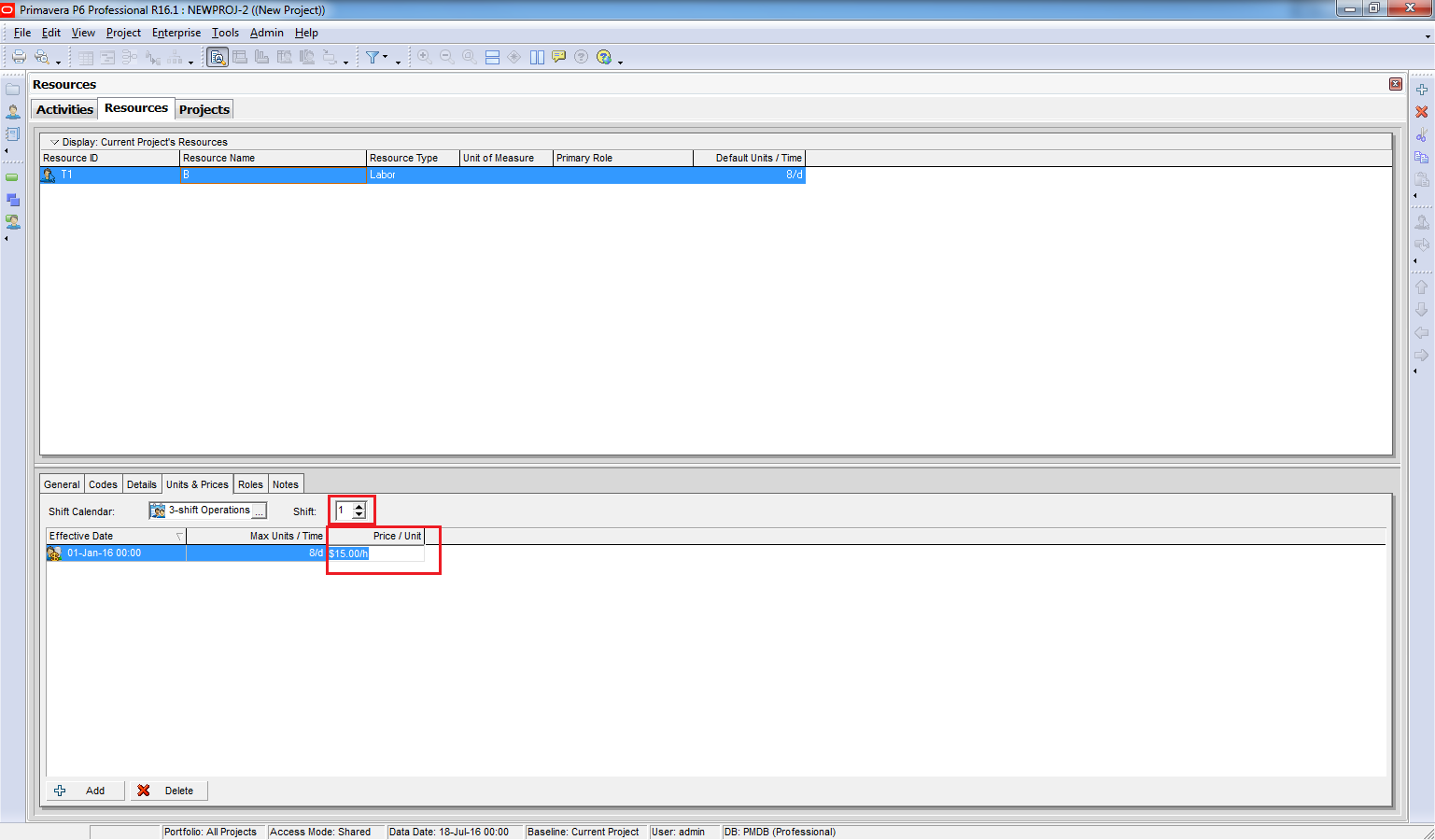The height and width of the screenshot is (840, 1435).
Task: Collapse the Display: Current Project's Resources bar
Action: [x=54, y=142]
